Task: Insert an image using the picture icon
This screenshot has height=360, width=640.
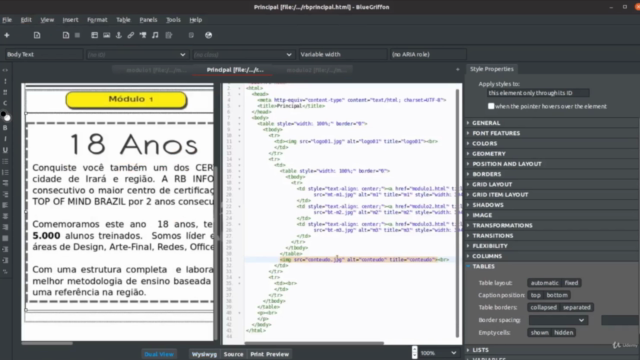Action: coord(107,35)
